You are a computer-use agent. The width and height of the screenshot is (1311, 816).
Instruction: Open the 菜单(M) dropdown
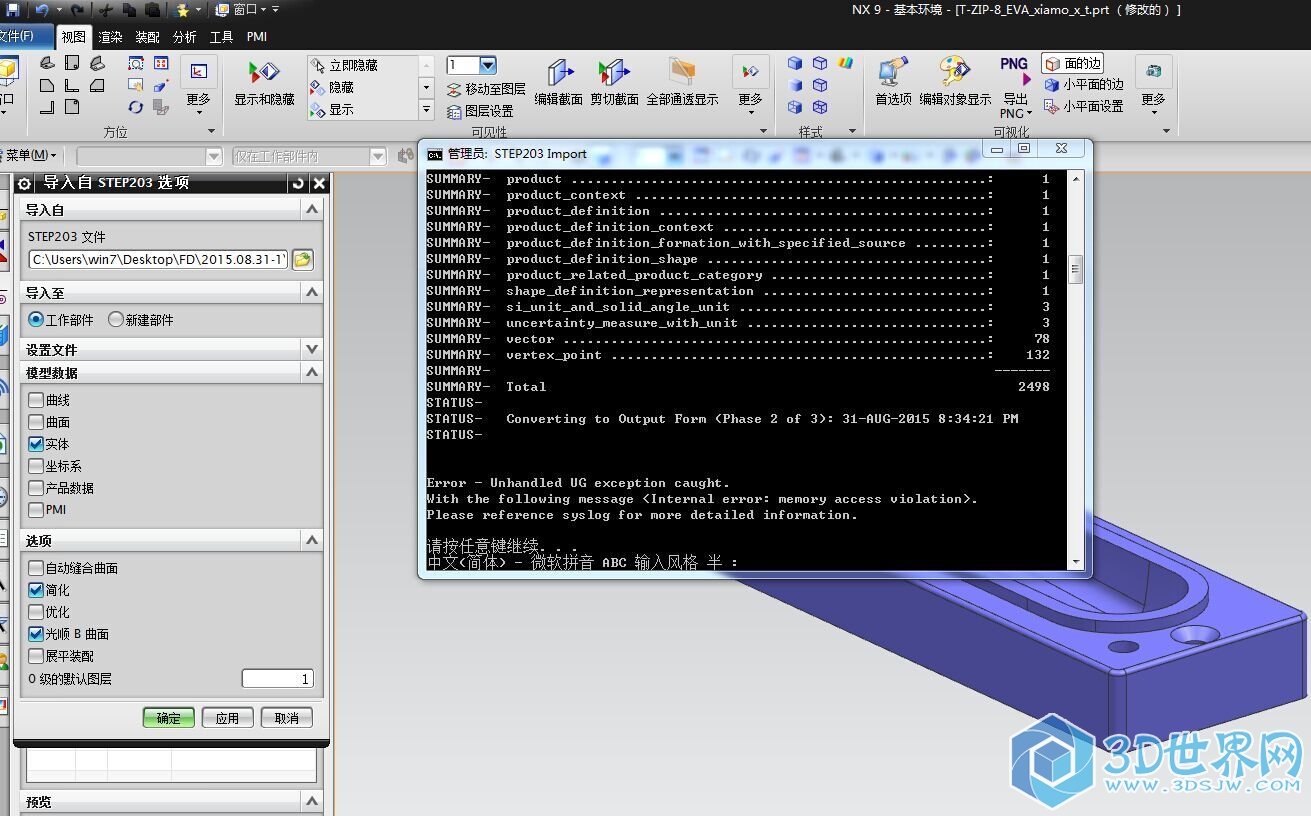30,155
